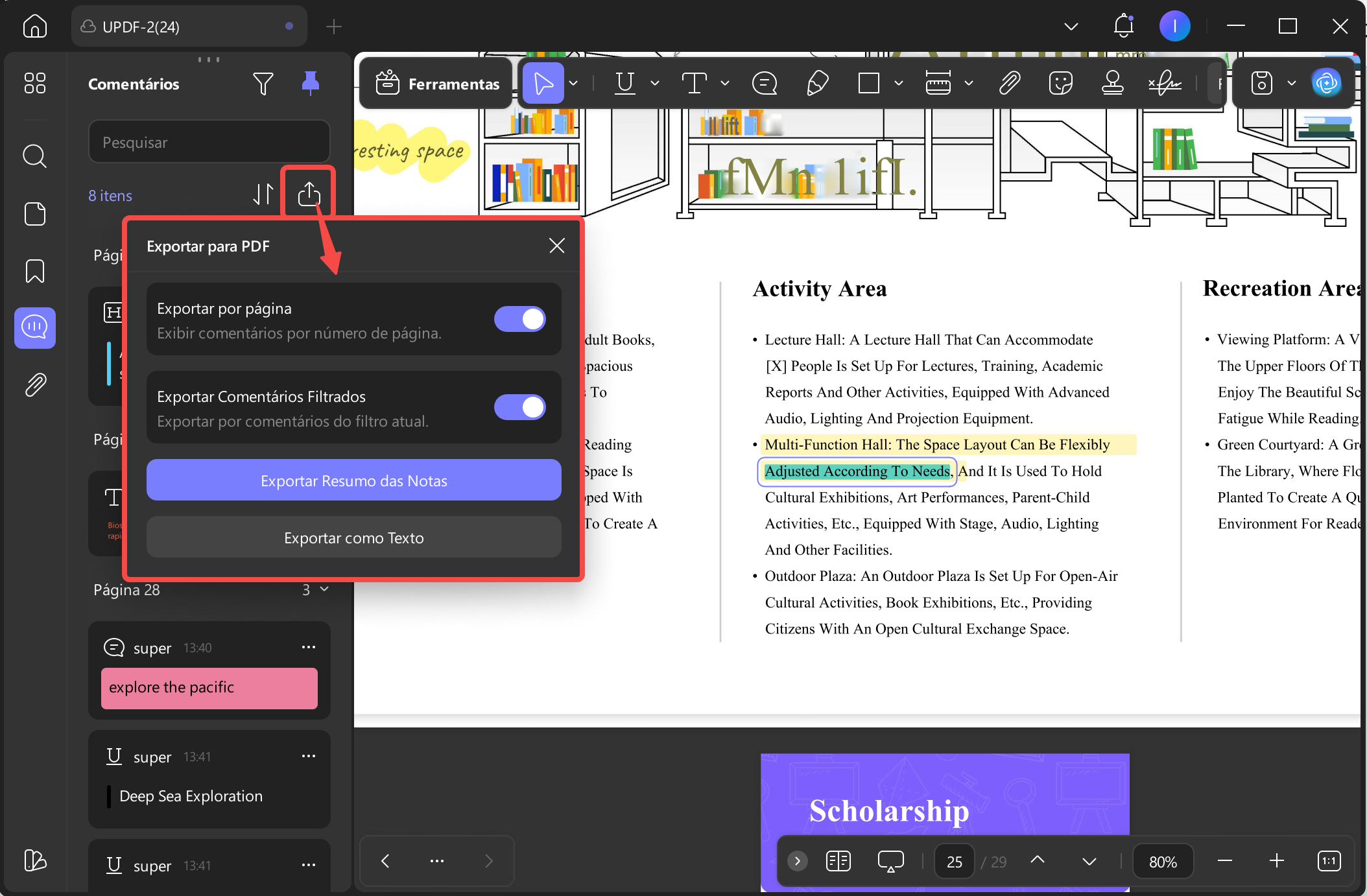Expand measurement tool options dropdown

pyautogui.click(x=969, y=83)
